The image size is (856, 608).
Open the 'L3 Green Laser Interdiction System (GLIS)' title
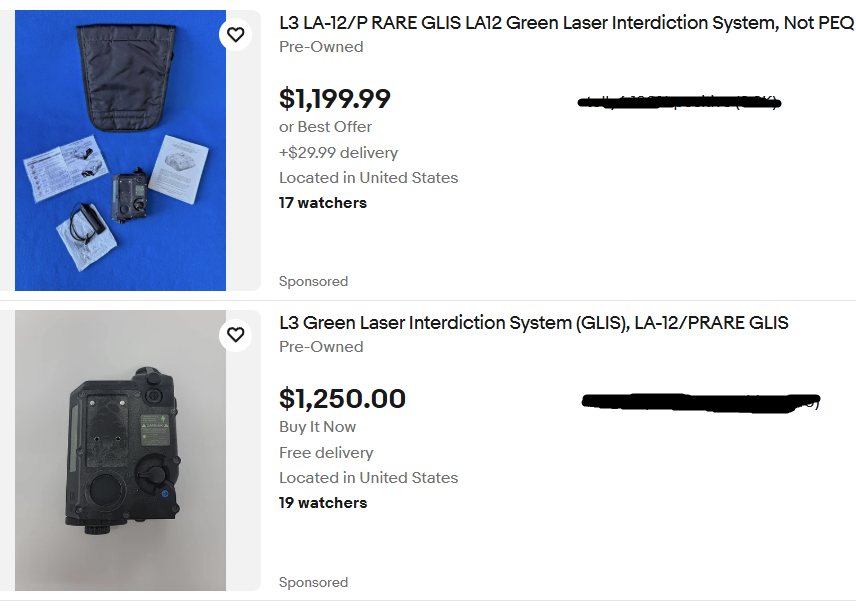tap(533, 323)
